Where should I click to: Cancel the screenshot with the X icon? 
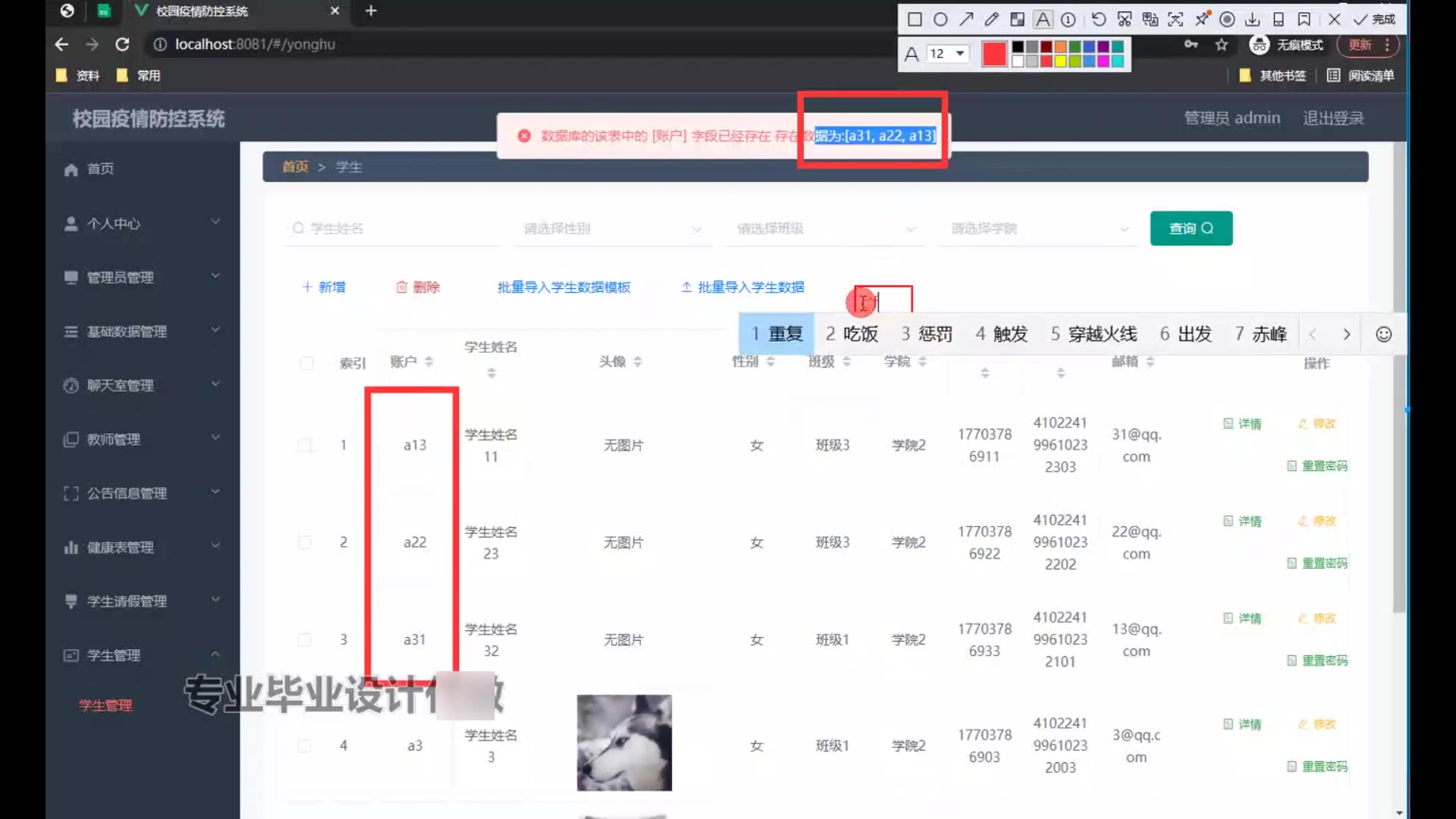coord(1335,20)
